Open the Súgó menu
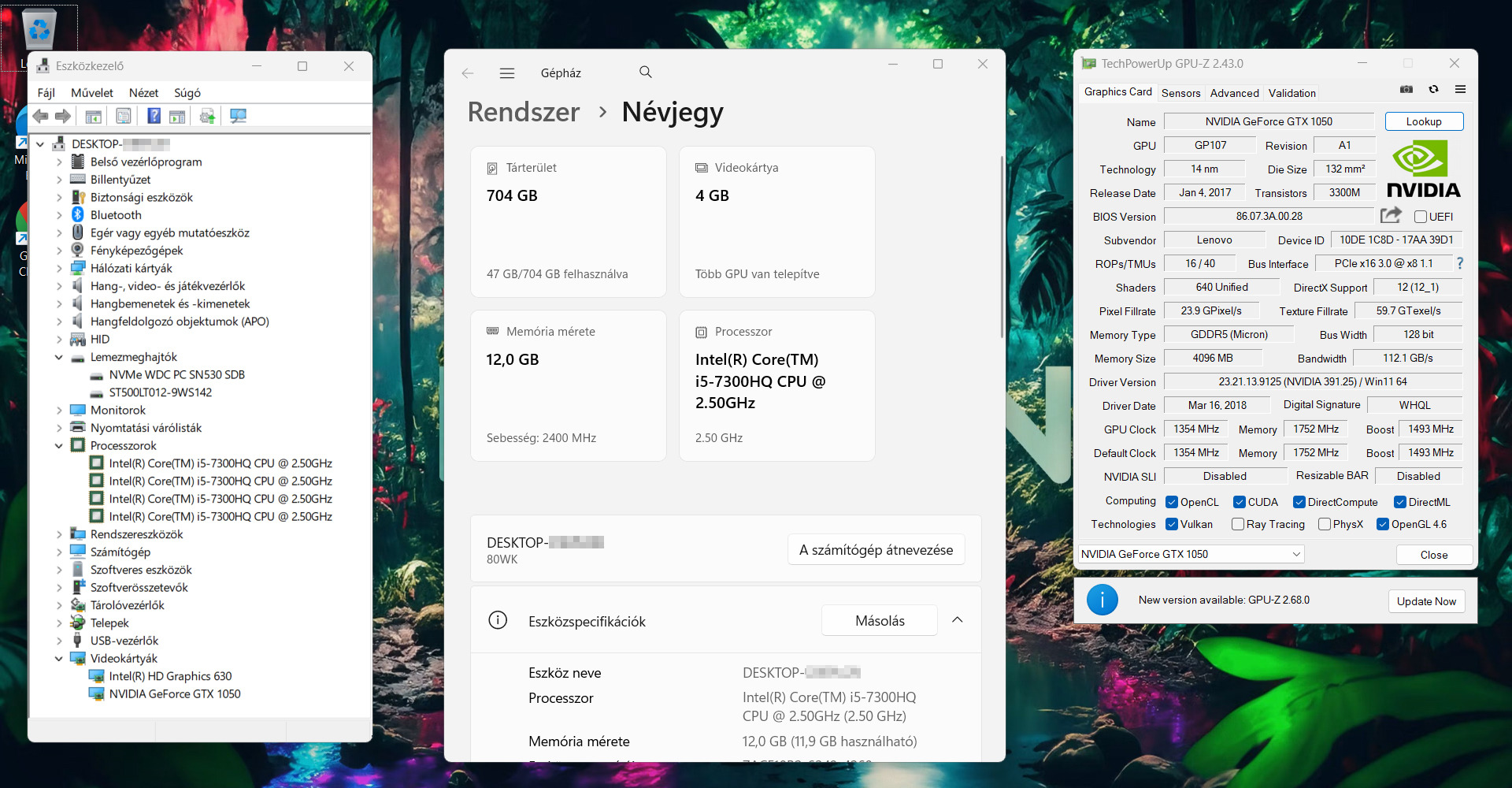The width and height of the screenshot is (1512, 788). point(187,93)
